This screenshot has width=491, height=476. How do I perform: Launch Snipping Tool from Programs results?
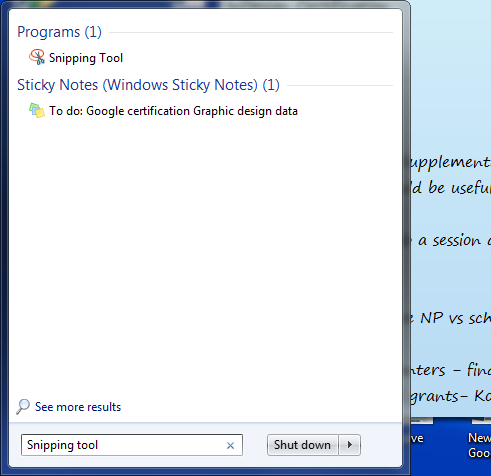86,58
